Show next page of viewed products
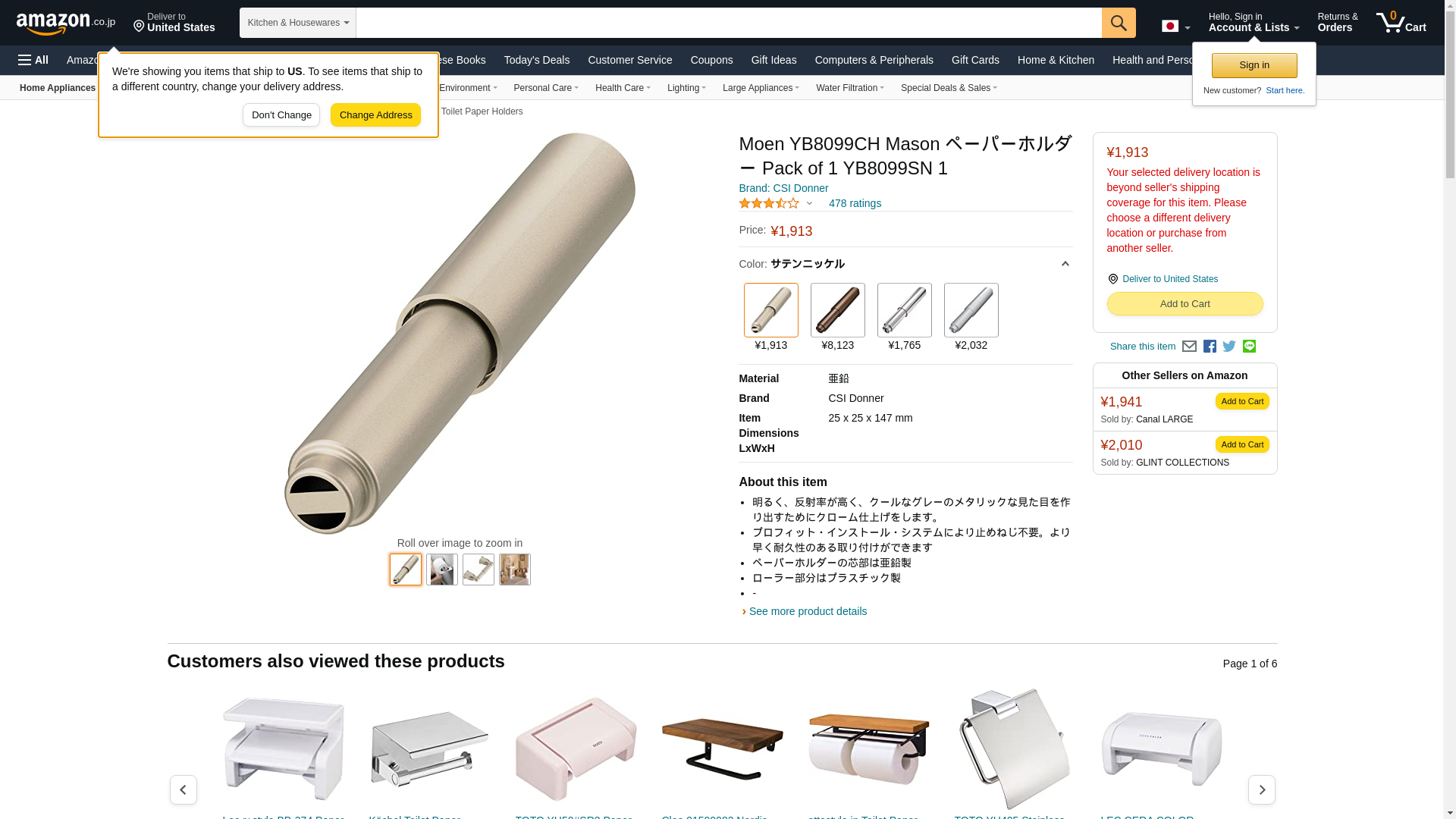This screenshot has width=1456, height=819. (x=1262, y=789)
